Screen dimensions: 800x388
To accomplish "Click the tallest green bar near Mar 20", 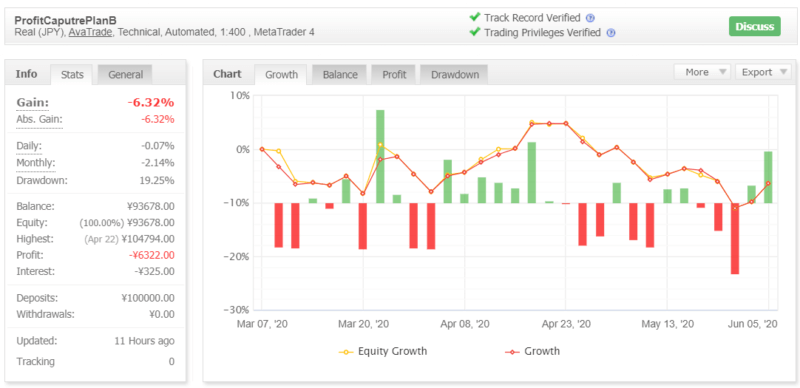I will click(380, 156).
